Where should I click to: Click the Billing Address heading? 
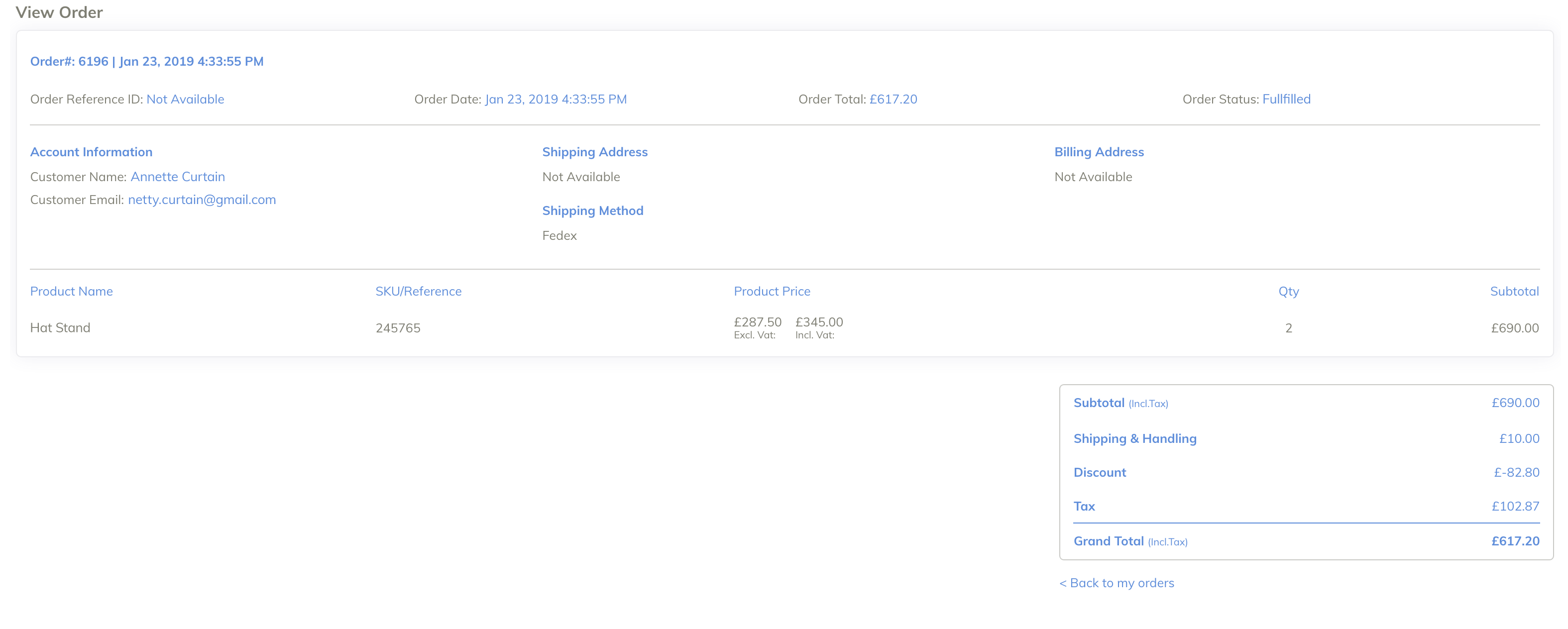tap(1098, 152)
